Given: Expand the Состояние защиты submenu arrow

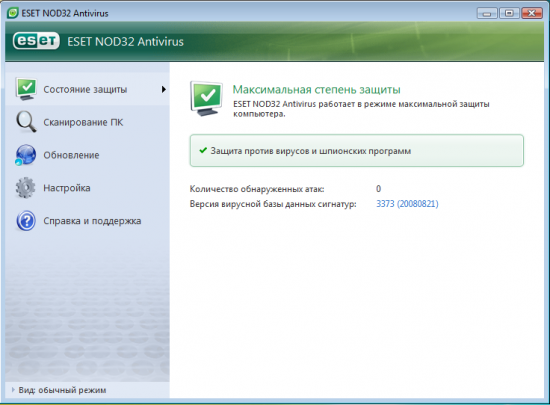Looking at the screenshot, I should click(x=163, y=89).
